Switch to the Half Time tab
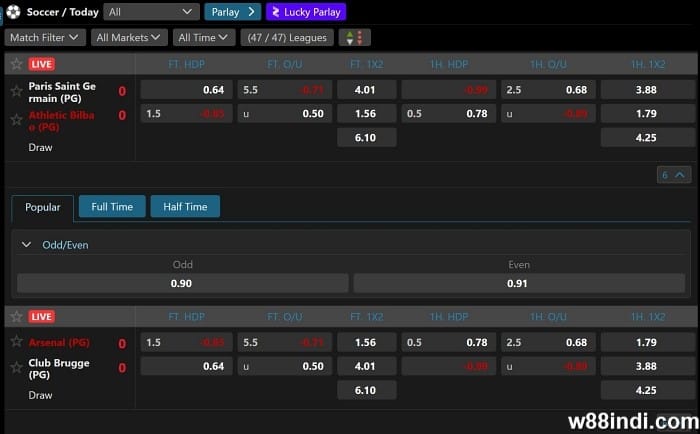Screen dimensions: 700x434 click(185, 206)
